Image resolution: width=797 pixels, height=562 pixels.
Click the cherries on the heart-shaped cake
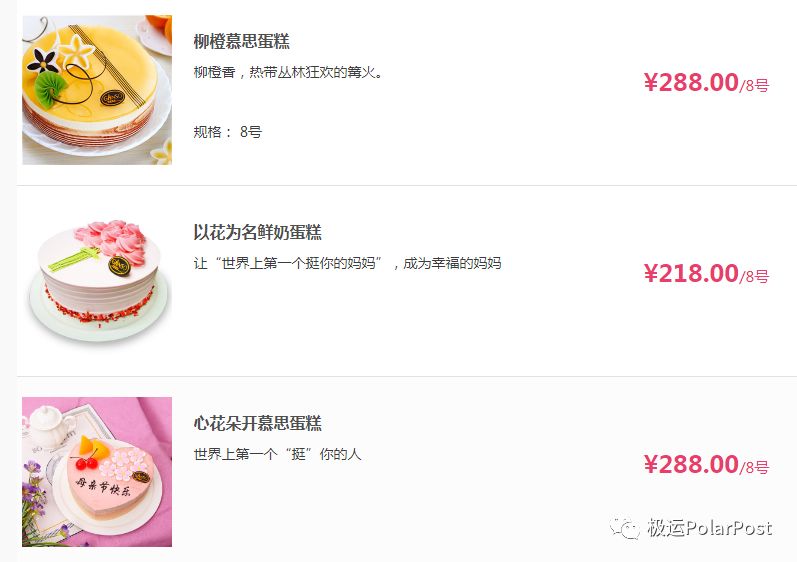tap(86, 463)
